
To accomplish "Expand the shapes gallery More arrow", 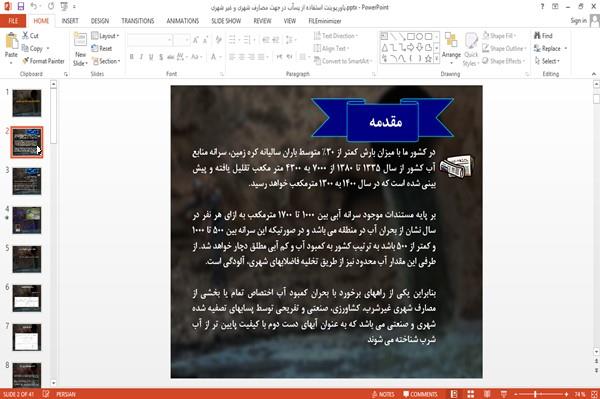I will 437,59.
